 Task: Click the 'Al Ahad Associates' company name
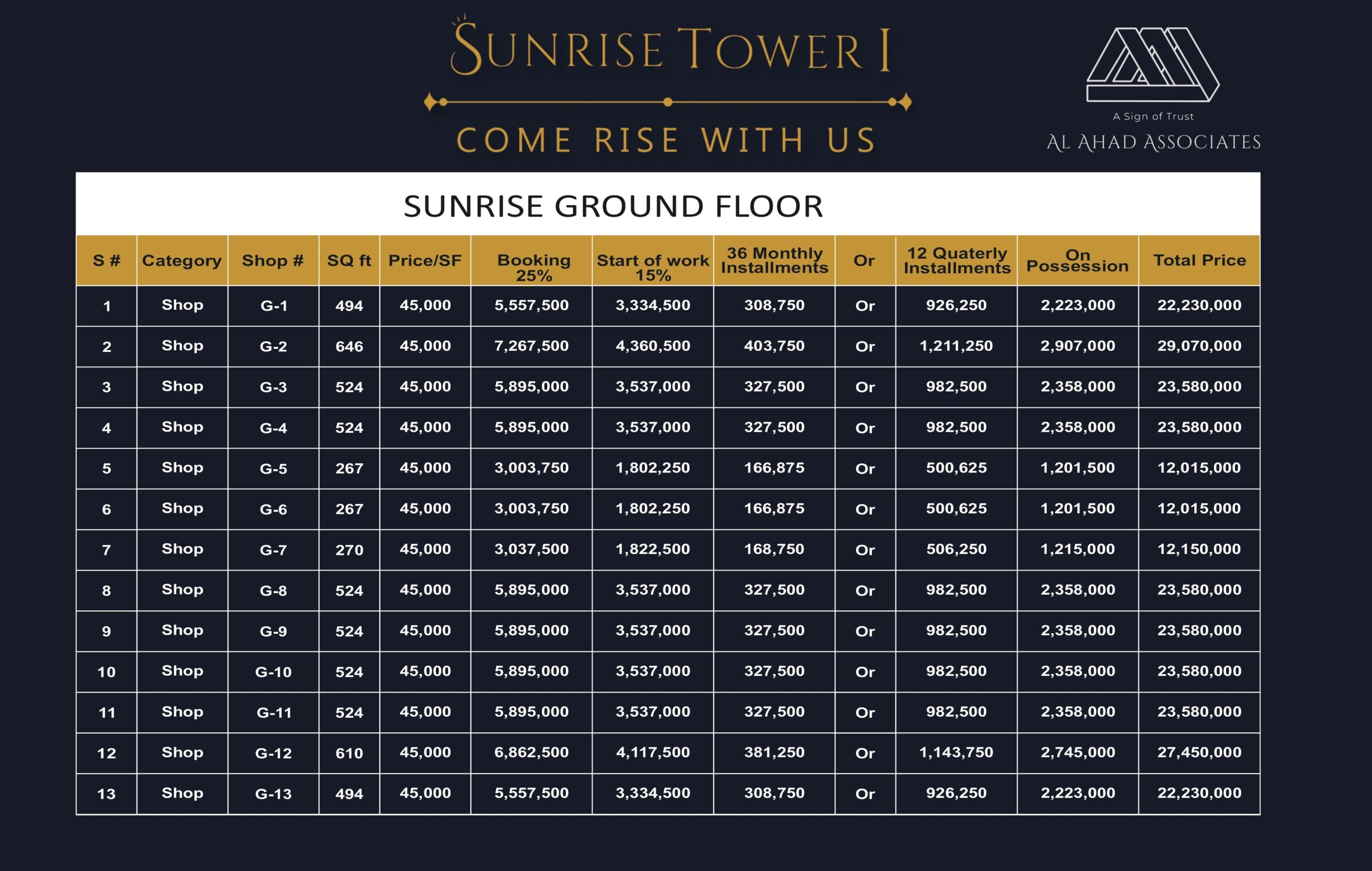(x=1153, y=142)
